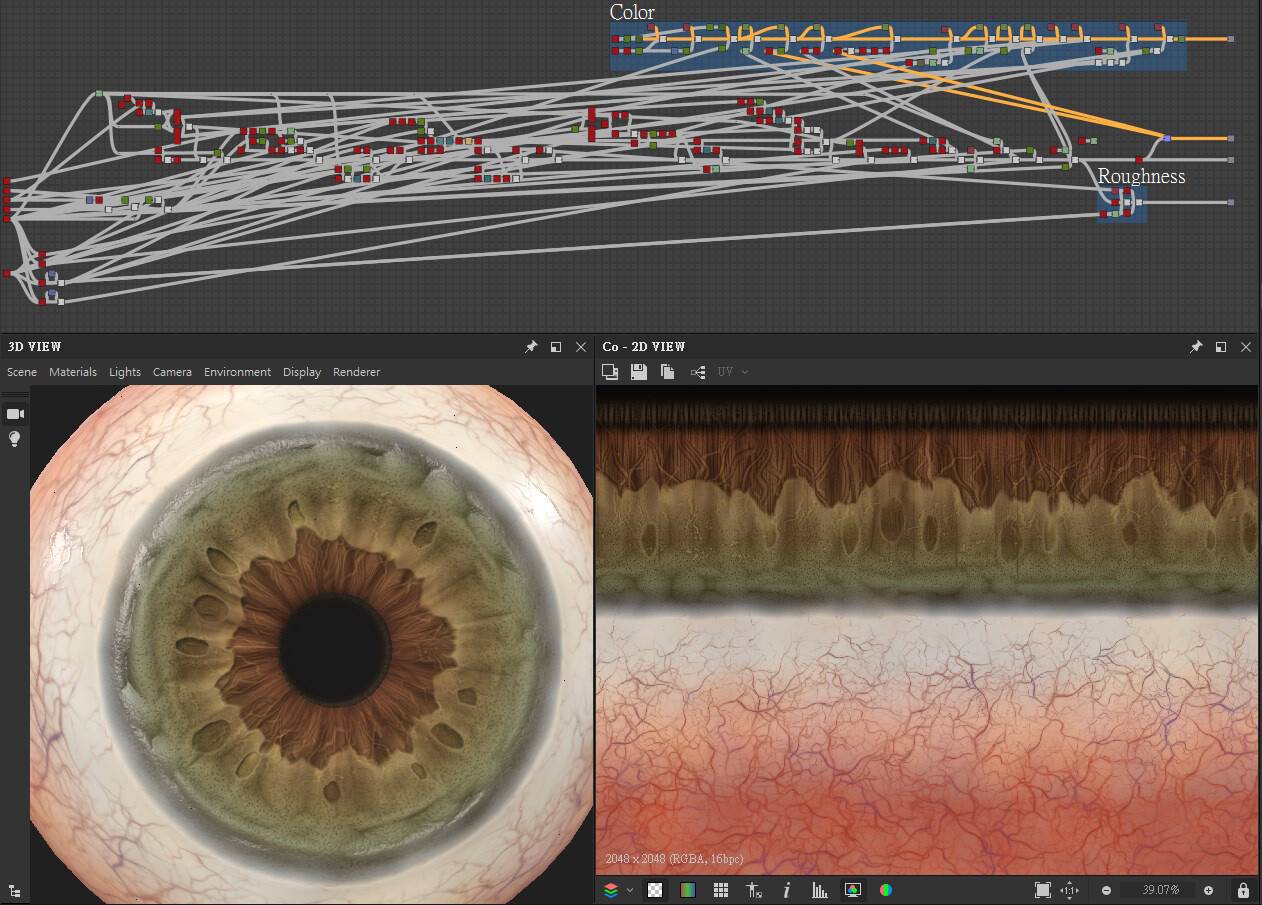Select the camera icon in 3D View sidebar
Image resolution: width=1262 pixels, height=905 pixels.
tap(15, 414)
